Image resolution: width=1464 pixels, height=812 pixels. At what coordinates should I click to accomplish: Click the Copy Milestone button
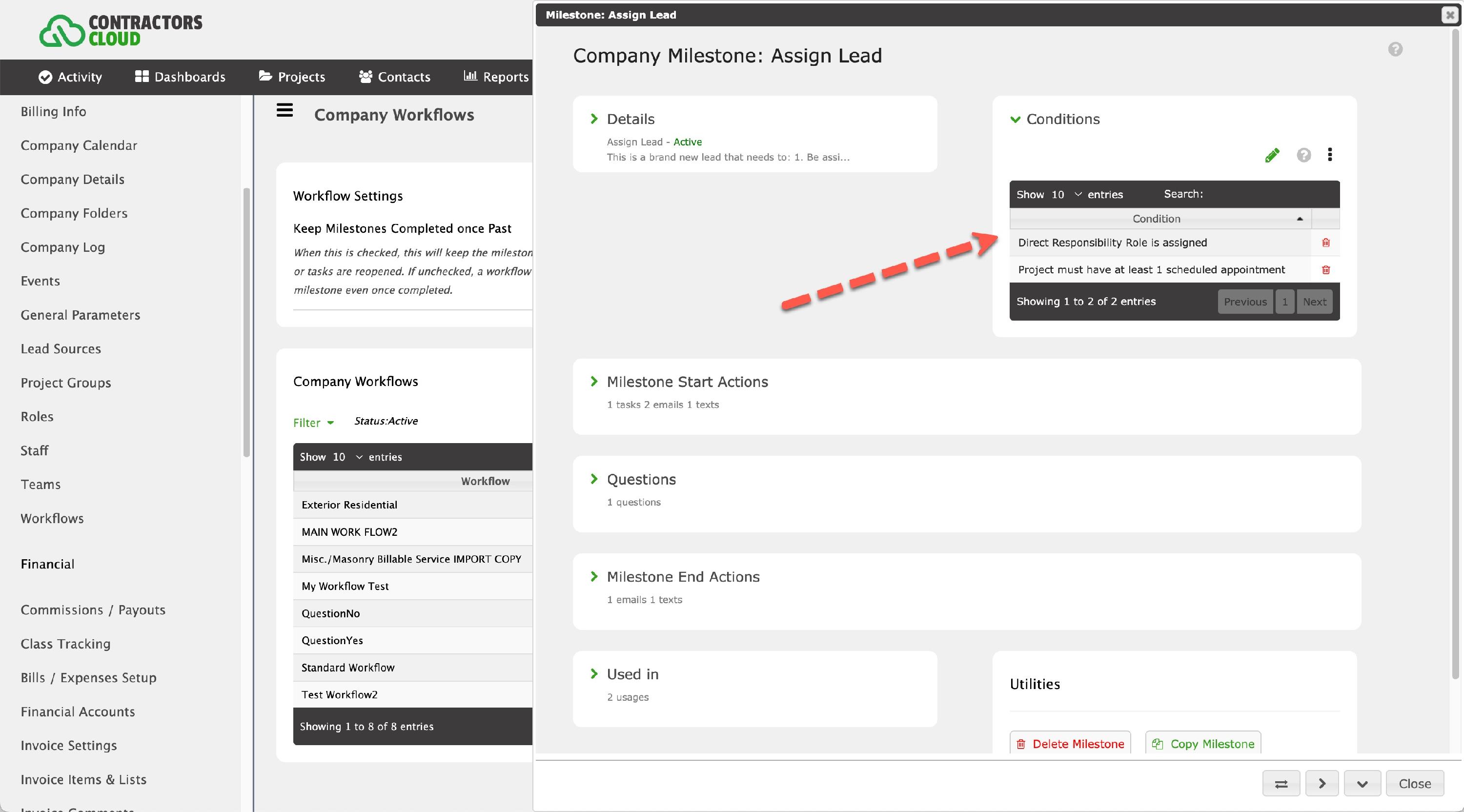tap(1203, 744)
